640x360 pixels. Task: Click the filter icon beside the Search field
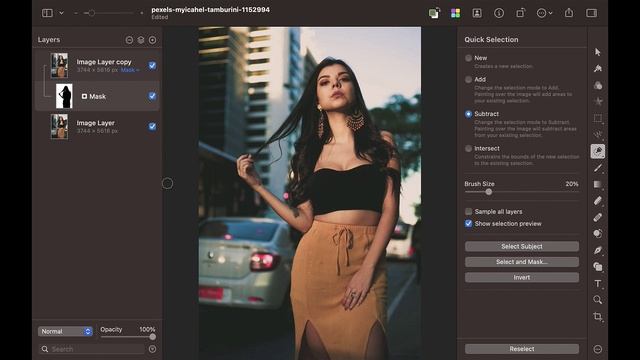coord(152,349)
